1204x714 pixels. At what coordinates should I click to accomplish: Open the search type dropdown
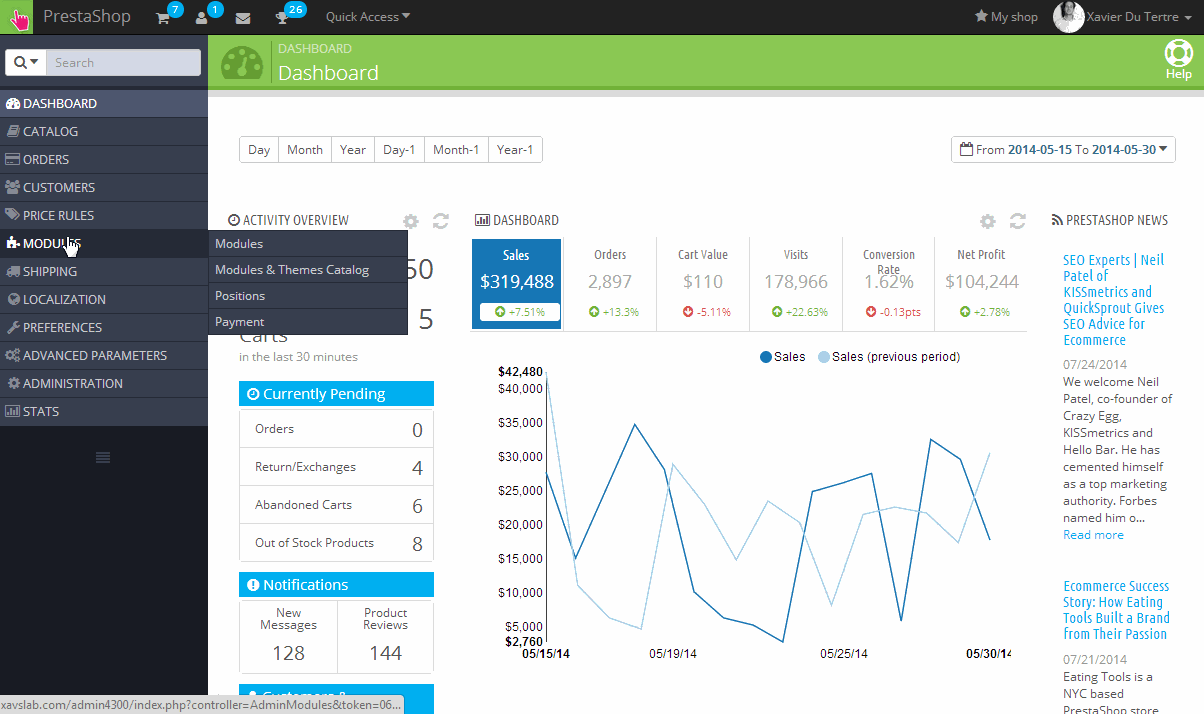point(26,62)
